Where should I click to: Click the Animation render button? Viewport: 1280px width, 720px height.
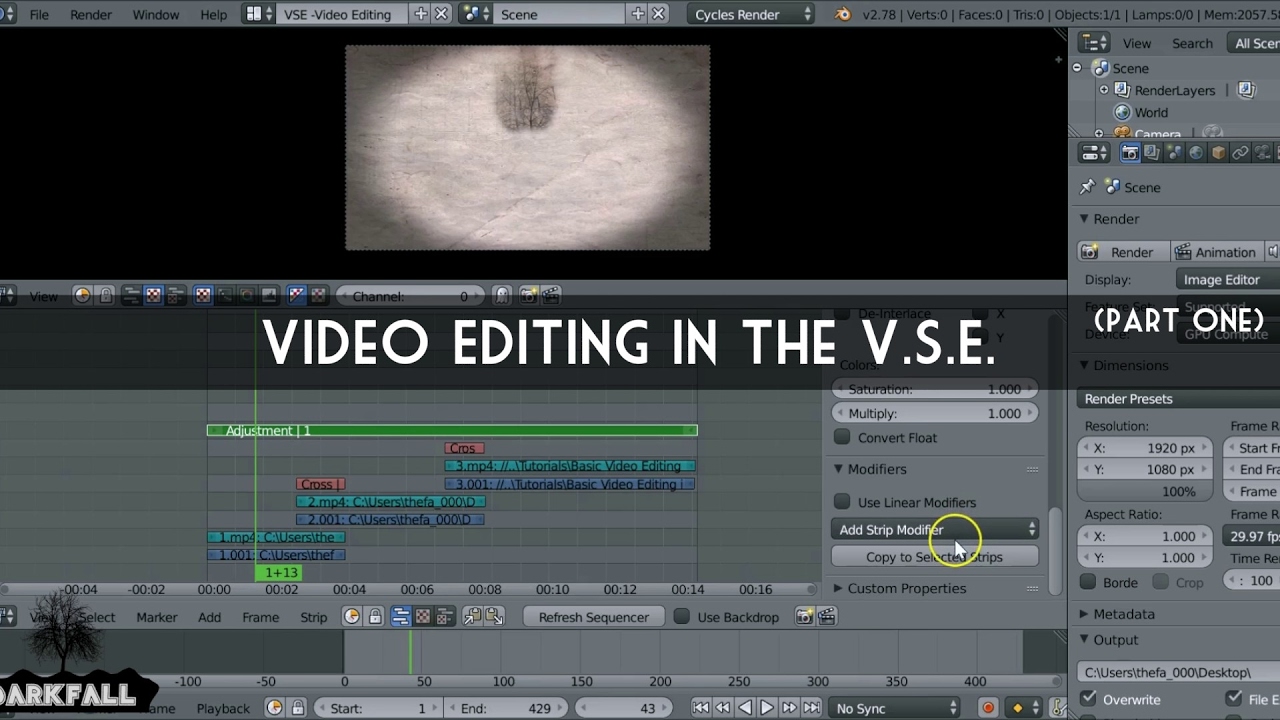coord(1217,252)
